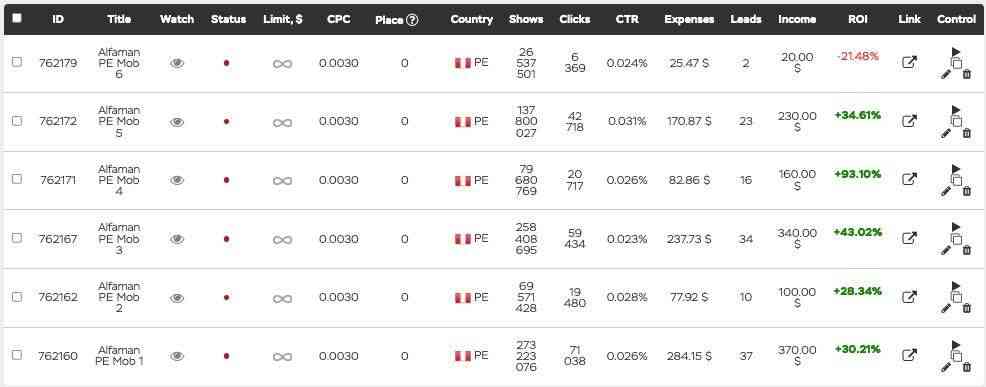
Task: Start campaign 762167 with play icon
Action: click(x=956, y=227)
